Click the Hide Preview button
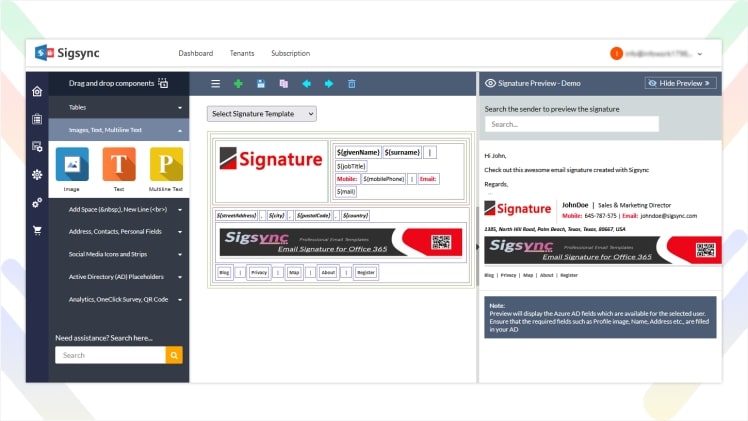The height and width of the screenshot is (421, 748). point(680,83)
